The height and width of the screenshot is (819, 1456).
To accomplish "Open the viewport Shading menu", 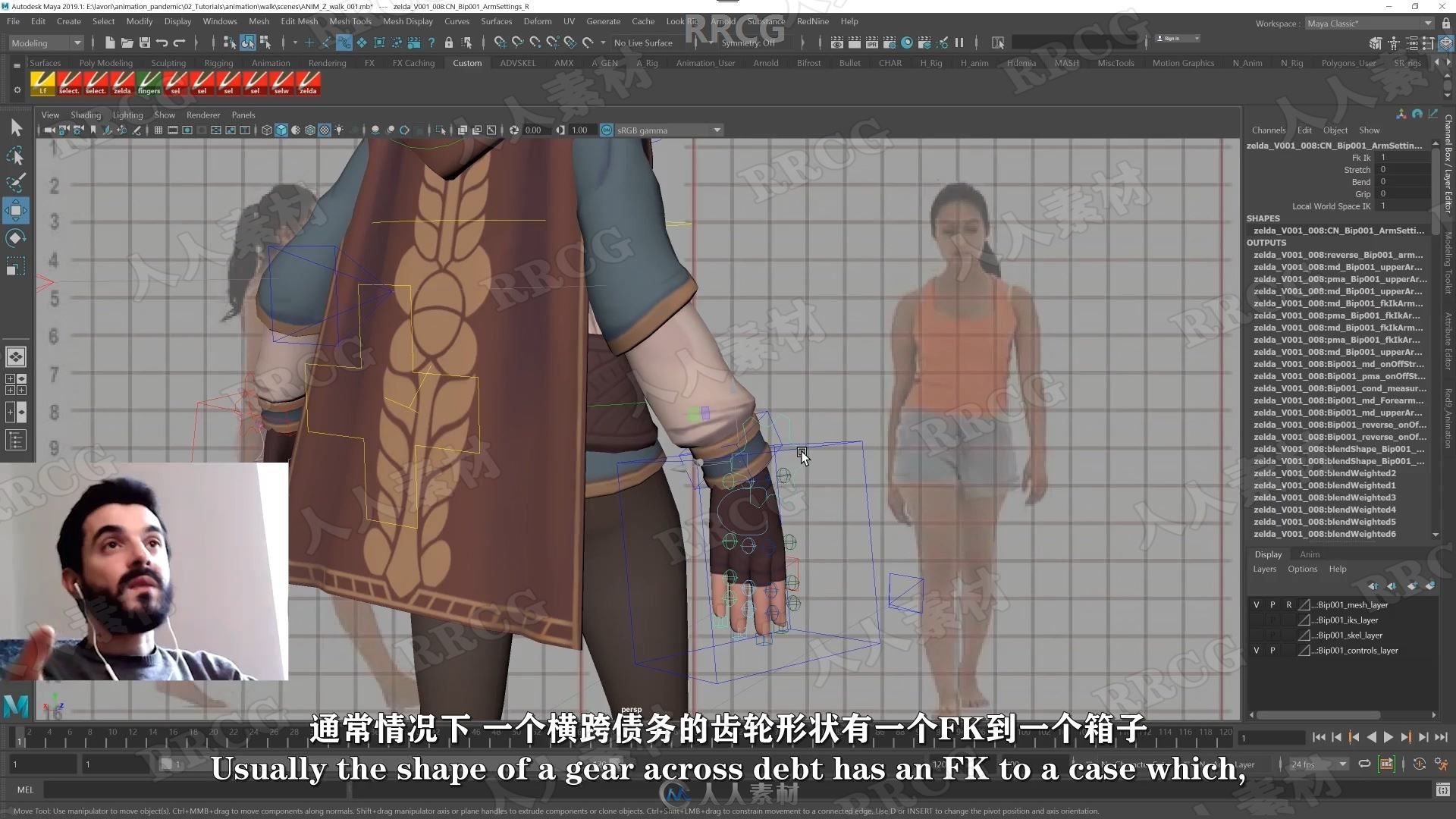I will (86, 115).
